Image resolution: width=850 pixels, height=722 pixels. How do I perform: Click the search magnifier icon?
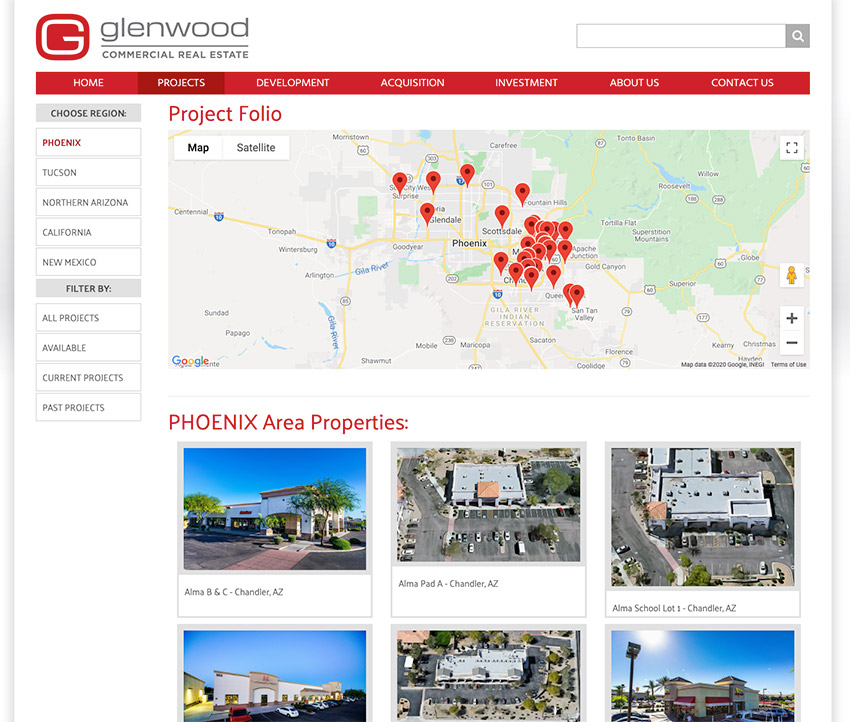click(x=797, y=35)
